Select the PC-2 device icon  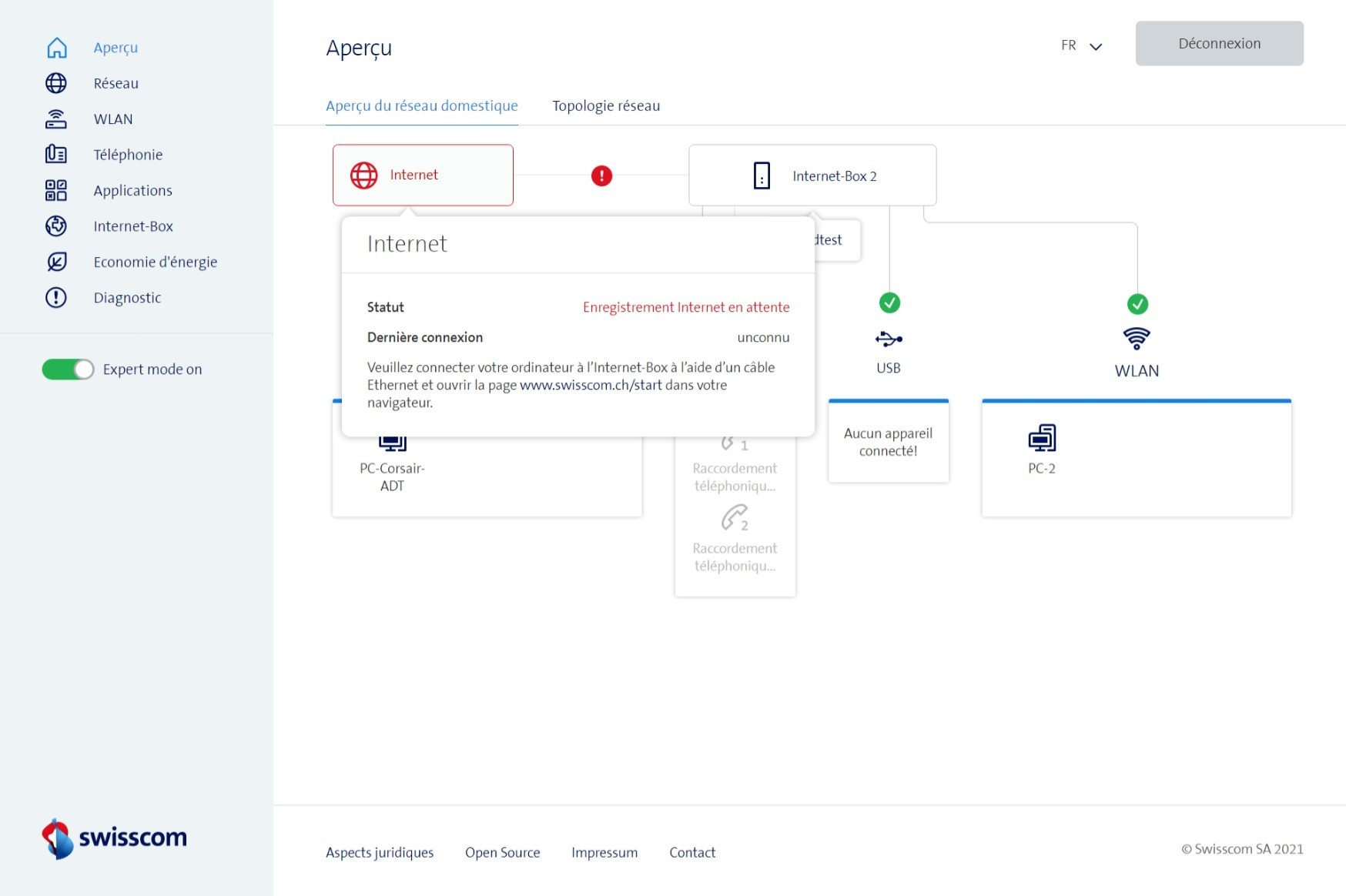pos(1042,439)
